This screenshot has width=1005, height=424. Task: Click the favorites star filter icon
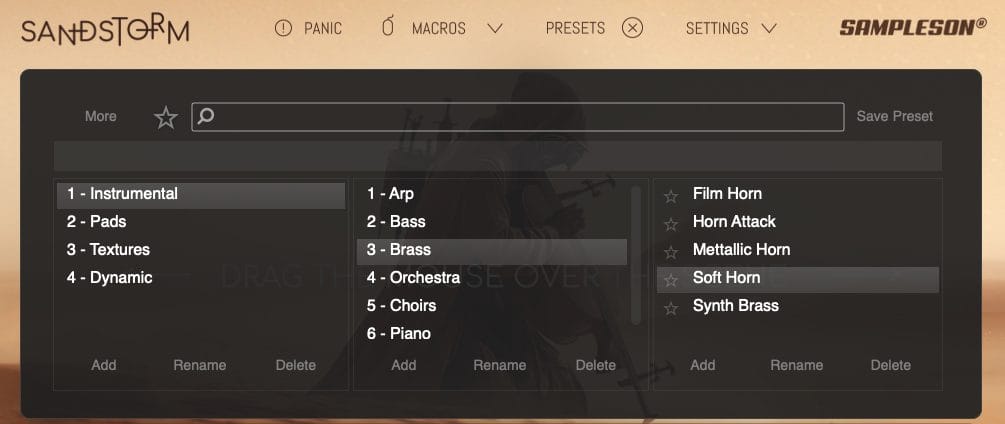pos(166,117)
